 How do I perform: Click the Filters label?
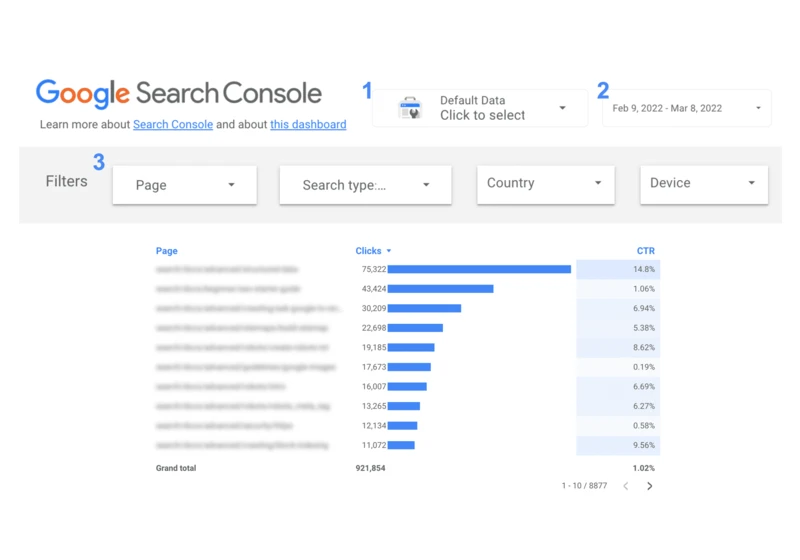(x=66, y=182)
